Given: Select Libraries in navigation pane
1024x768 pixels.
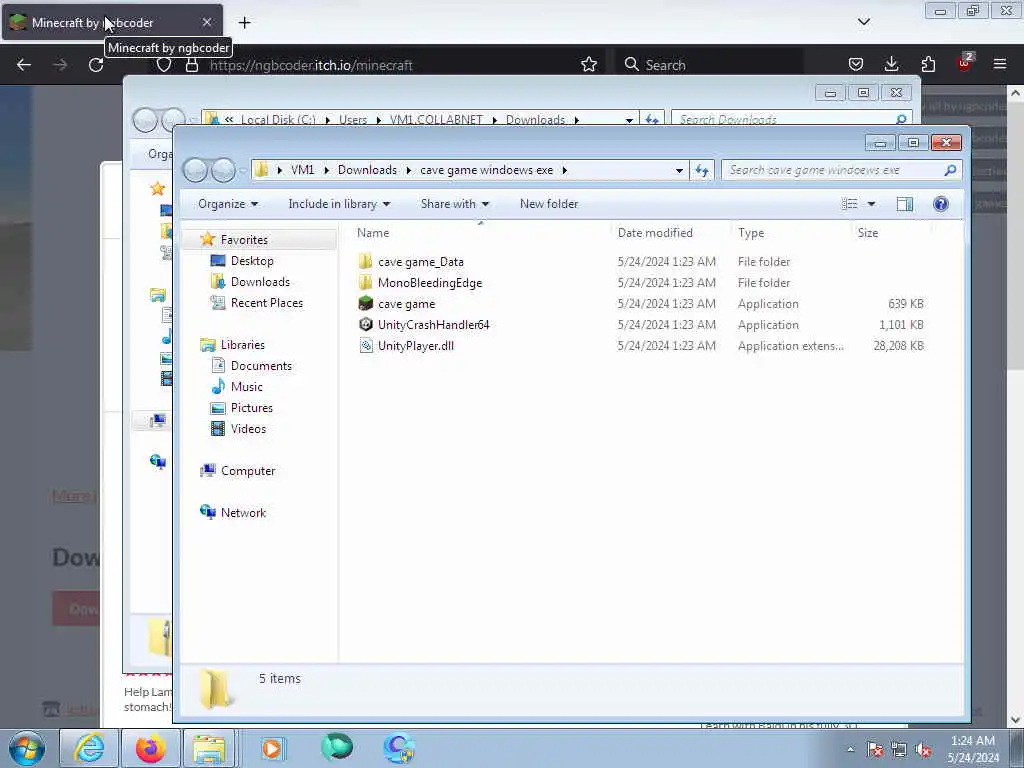Looking at the screenshot, I should point(242,345).
